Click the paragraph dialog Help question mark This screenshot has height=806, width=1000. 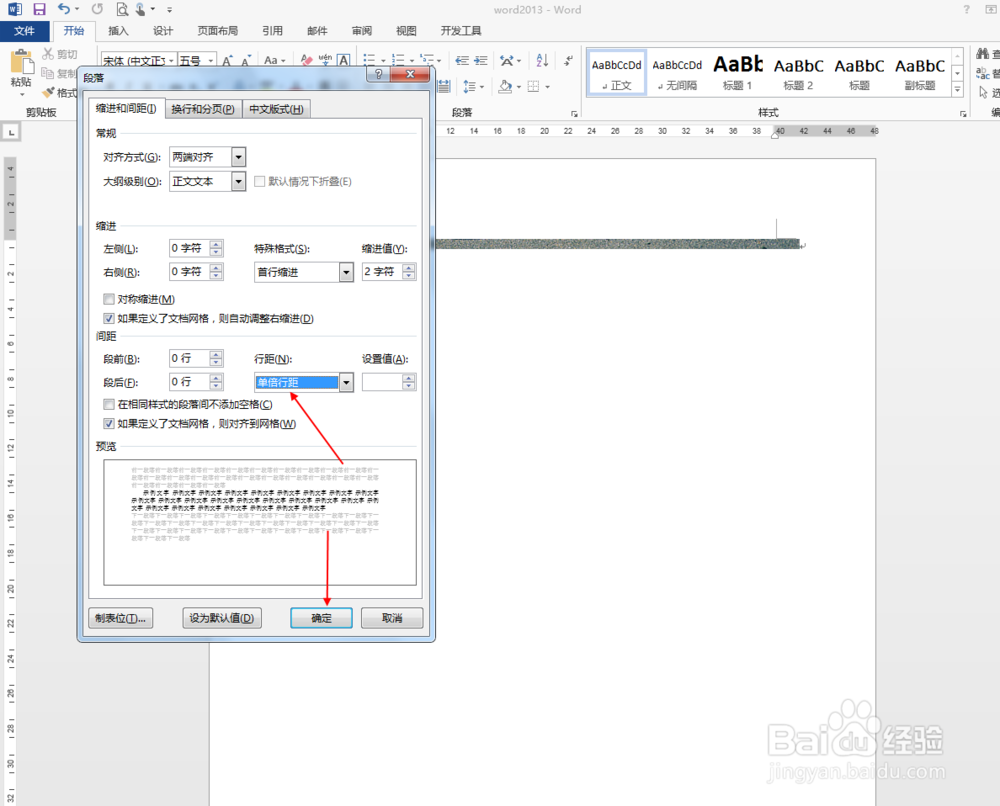[x=379, y=74]
